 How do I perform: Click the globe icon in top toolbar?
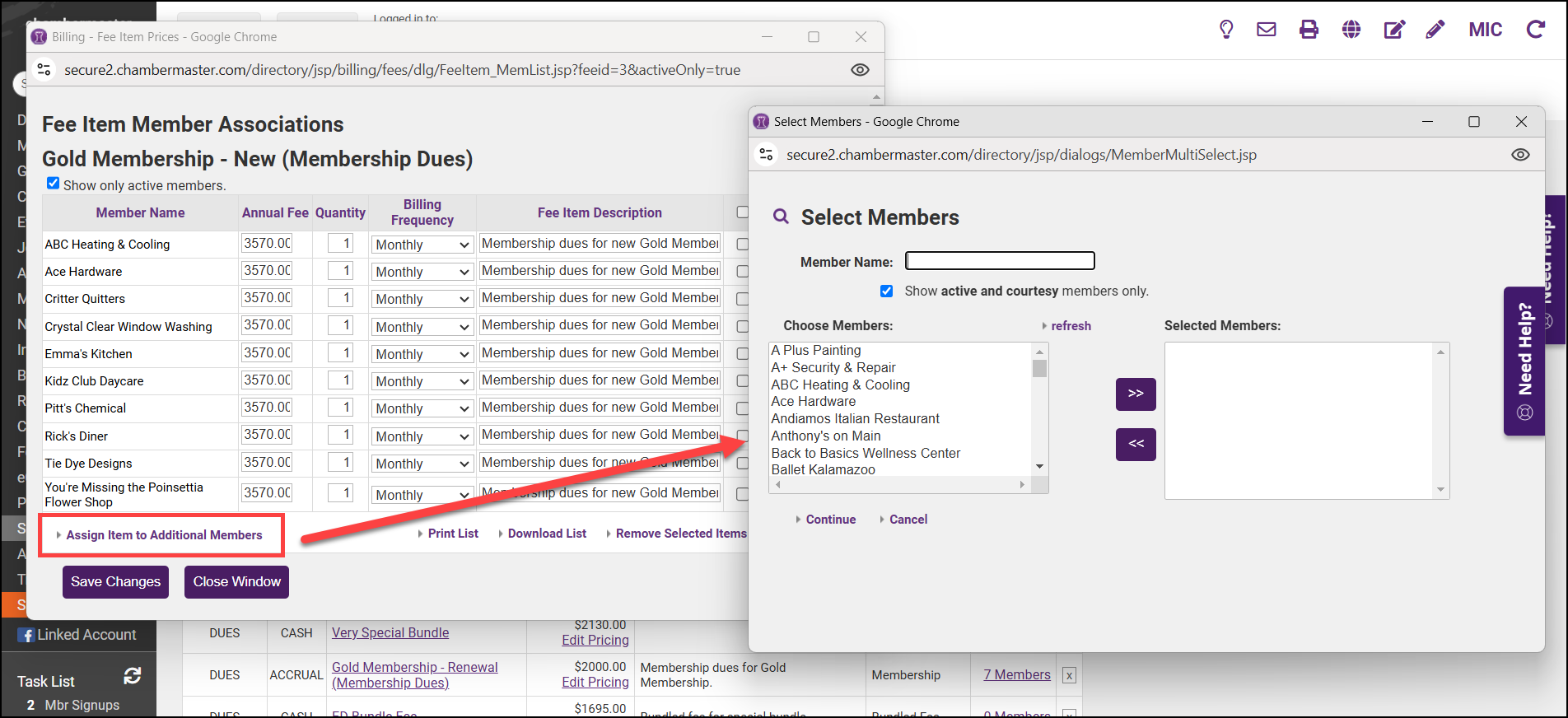1351,30
